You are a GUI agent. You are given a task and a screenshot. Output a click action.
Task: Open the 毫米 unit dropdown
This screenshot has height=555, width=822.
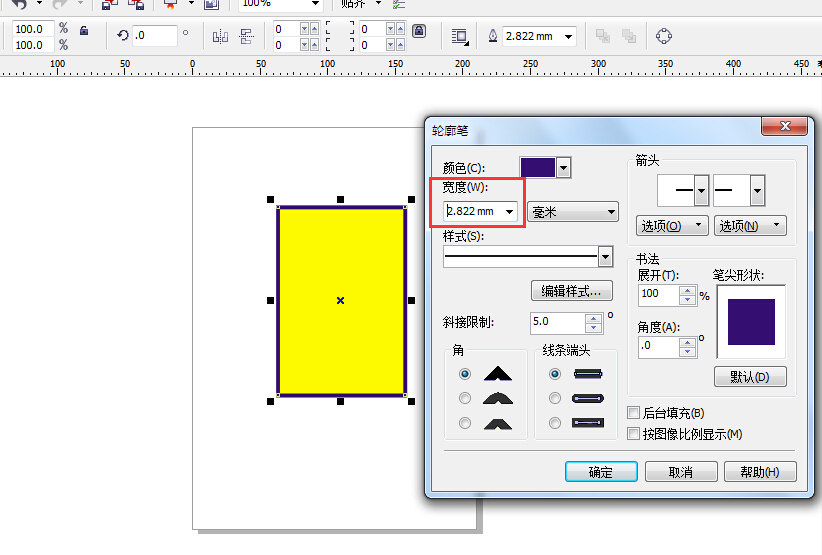[572, 212]
